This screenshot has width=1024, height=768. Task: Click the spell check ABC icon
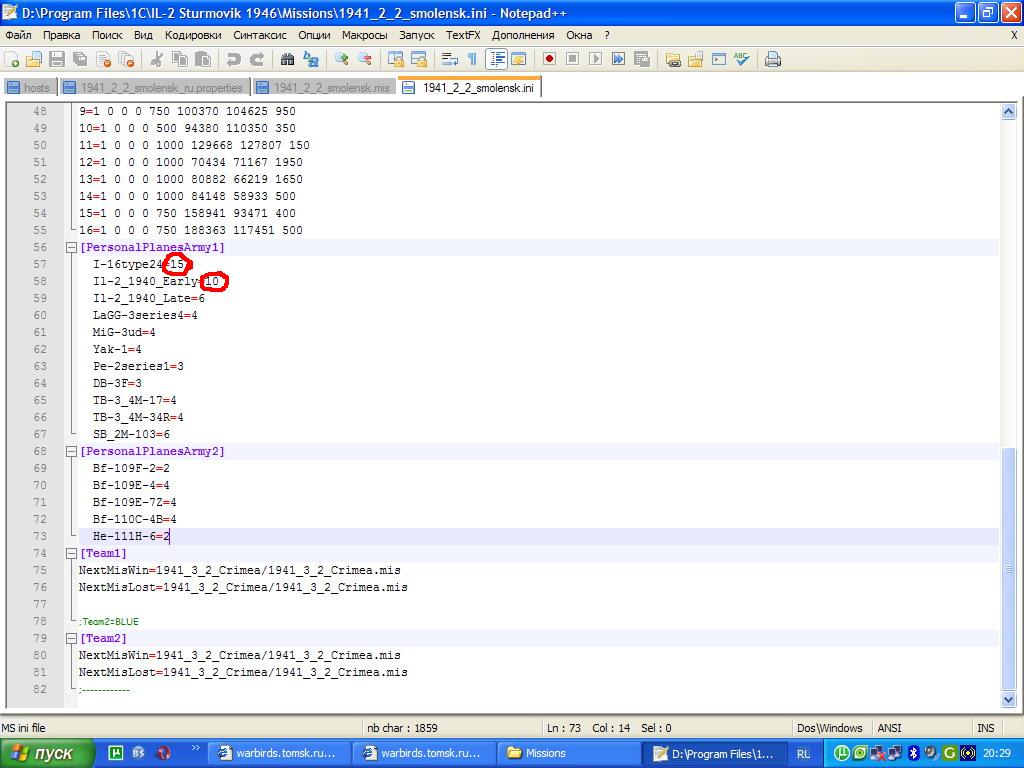pyautogui.click(x=741, y=59)
